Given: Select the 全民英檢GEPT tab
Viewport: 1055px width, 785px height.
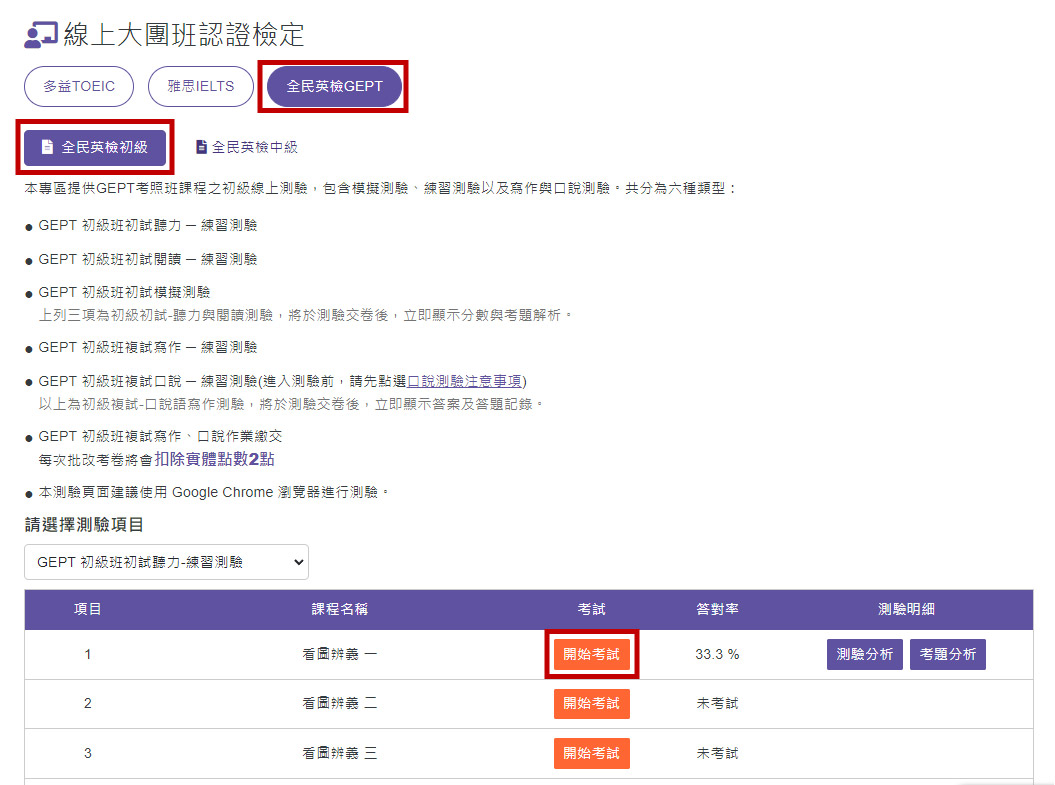Looking at the screenshot, I should (x=334, y=86).
